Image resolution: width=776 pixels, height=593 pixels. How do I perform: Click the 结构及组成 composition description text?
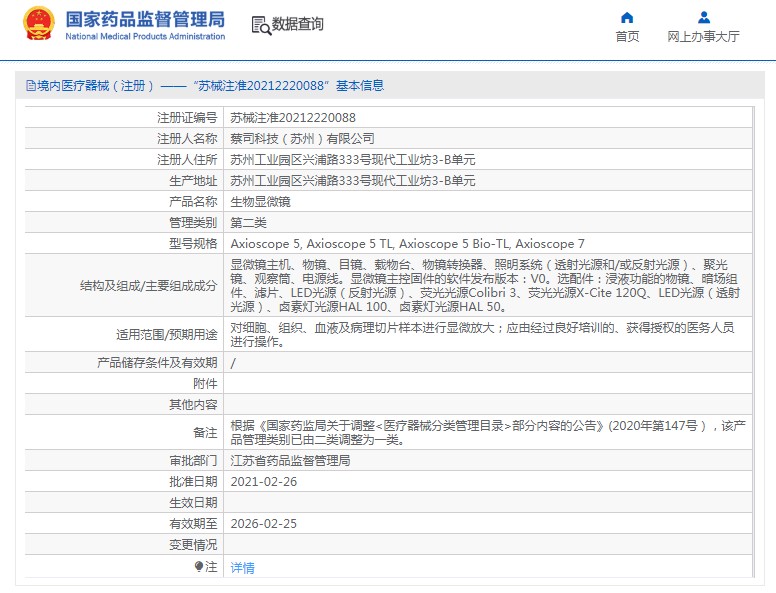click(x=485, y=286)
